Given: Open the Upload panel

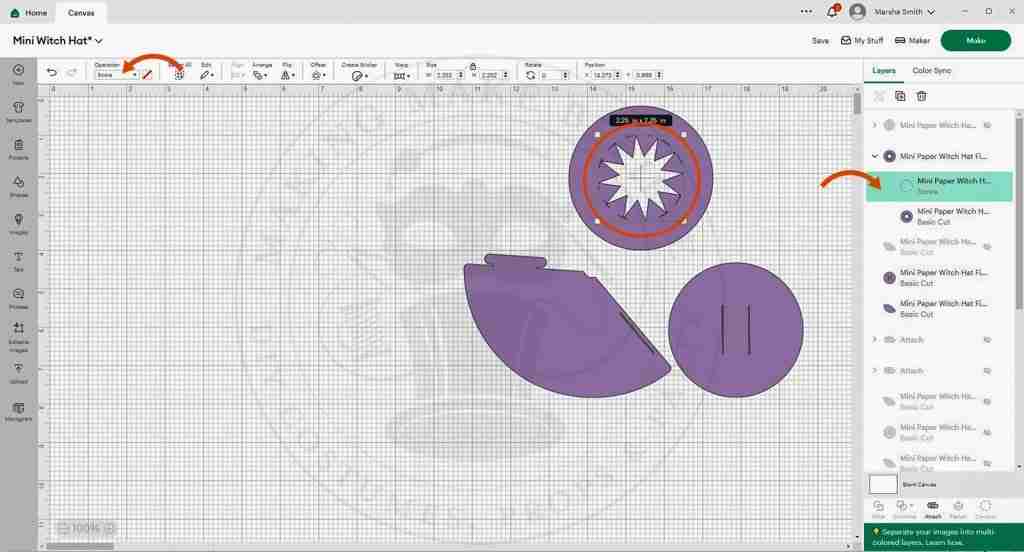Looking at the screenshot, I should point(18,372).
